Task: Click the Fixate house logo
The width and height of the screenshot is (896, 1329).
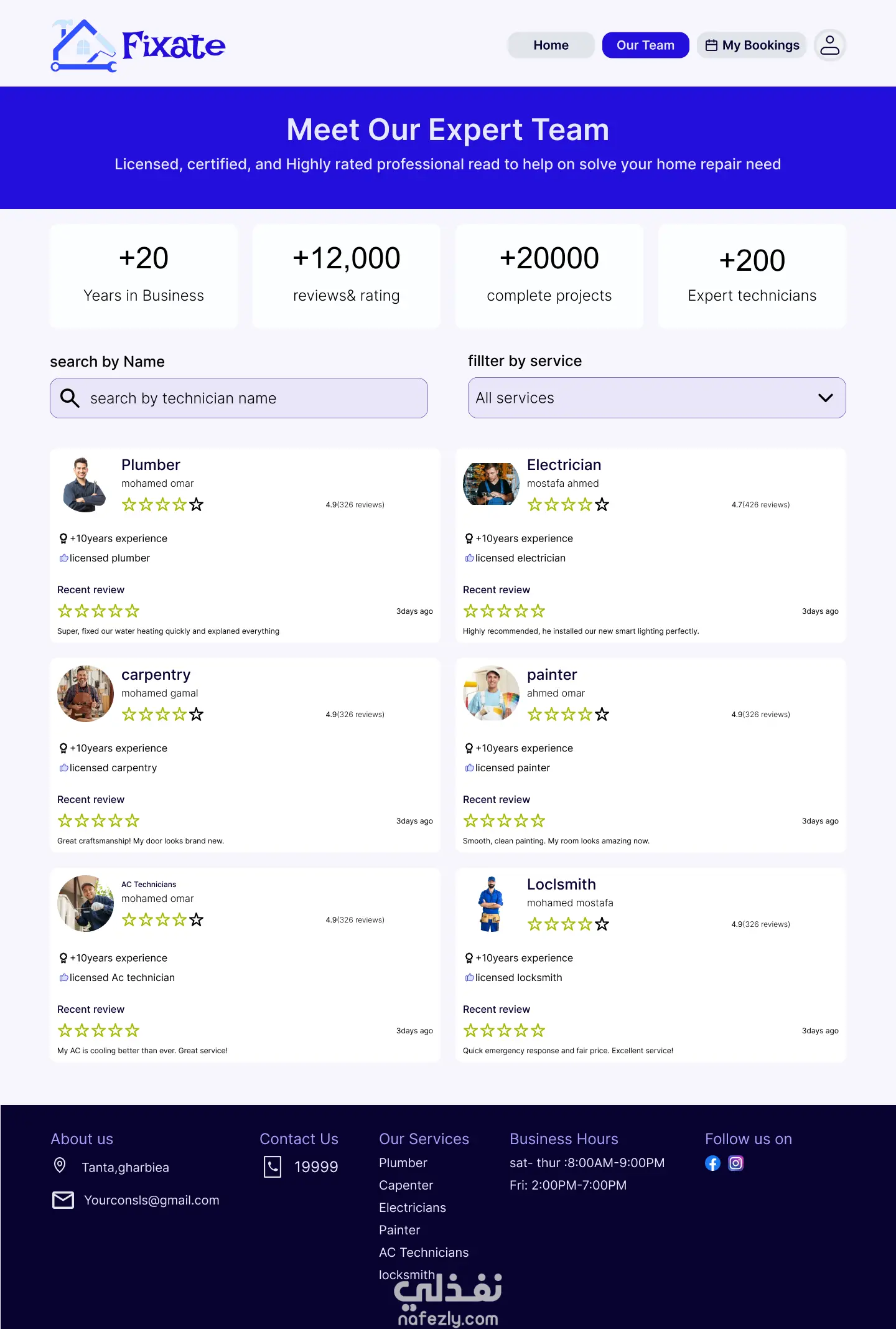Action: pos(83,46)
